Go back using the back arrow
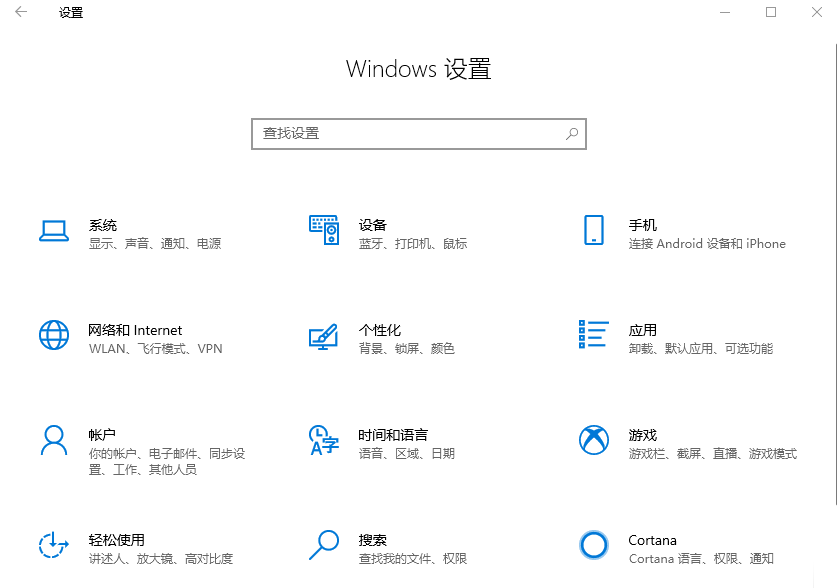837x588 pixels. point(21,12)
